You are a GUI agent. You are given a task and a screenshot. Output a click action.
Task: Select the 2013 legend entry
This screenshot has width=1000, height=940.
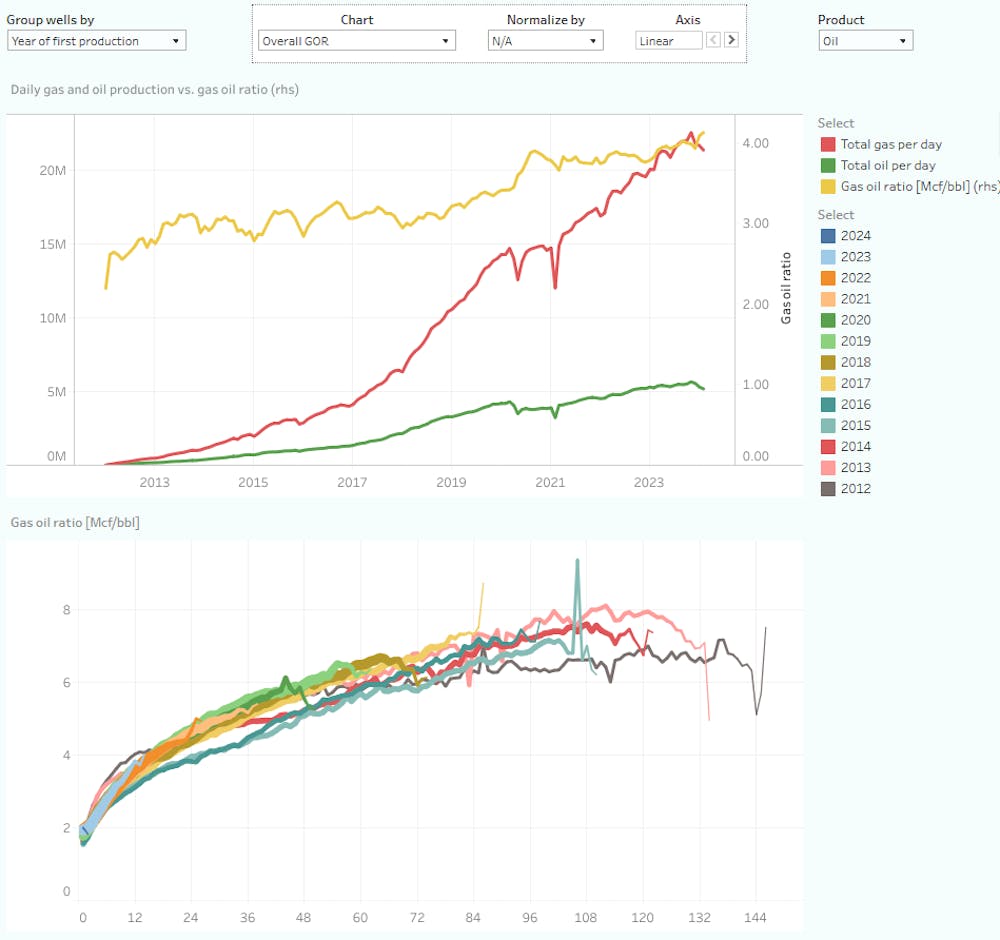coord(856,468)
